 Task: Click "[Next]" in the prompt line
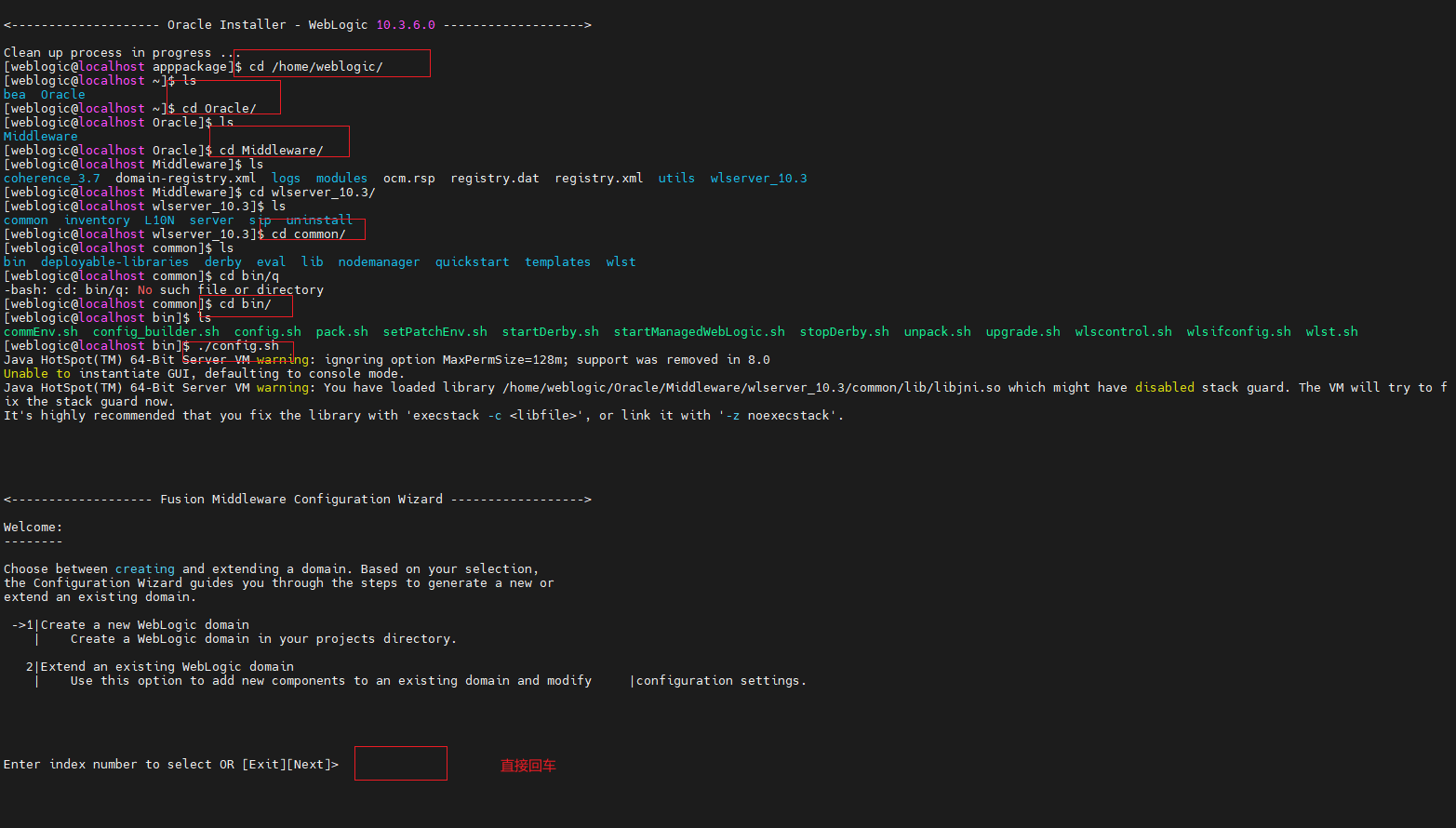coord(309,765)
